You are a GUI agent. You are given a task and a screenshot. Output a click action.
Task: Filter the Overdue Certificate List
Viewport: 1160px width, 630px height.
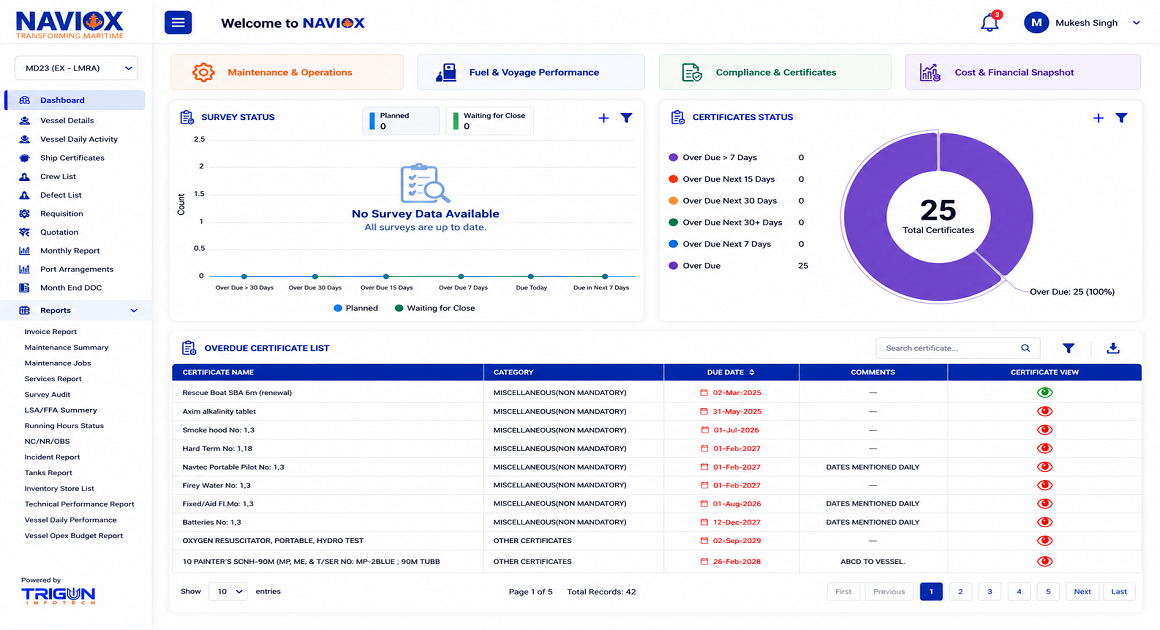(1068, 348)
